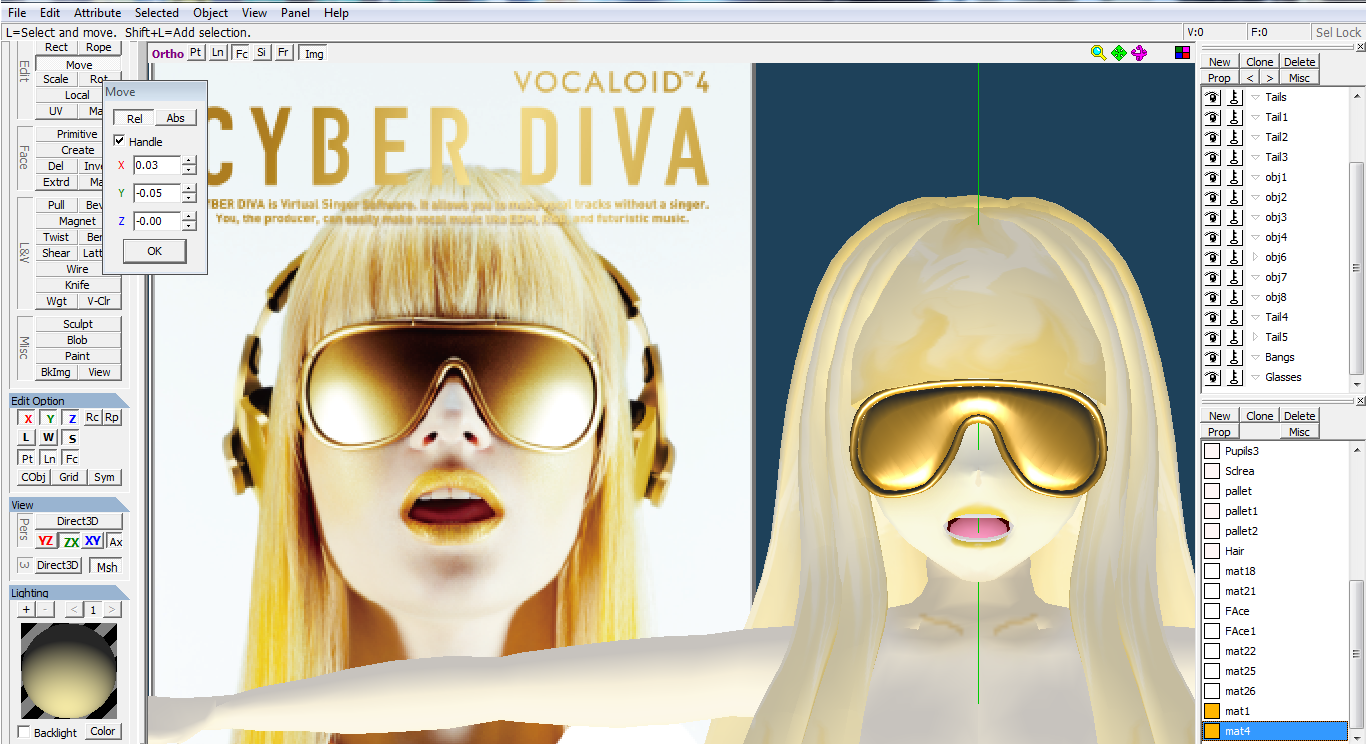The height and width of the screenshot is (744, 1366).
Task: Collapse the Tails object tree node
Action: coord(1256,97)
